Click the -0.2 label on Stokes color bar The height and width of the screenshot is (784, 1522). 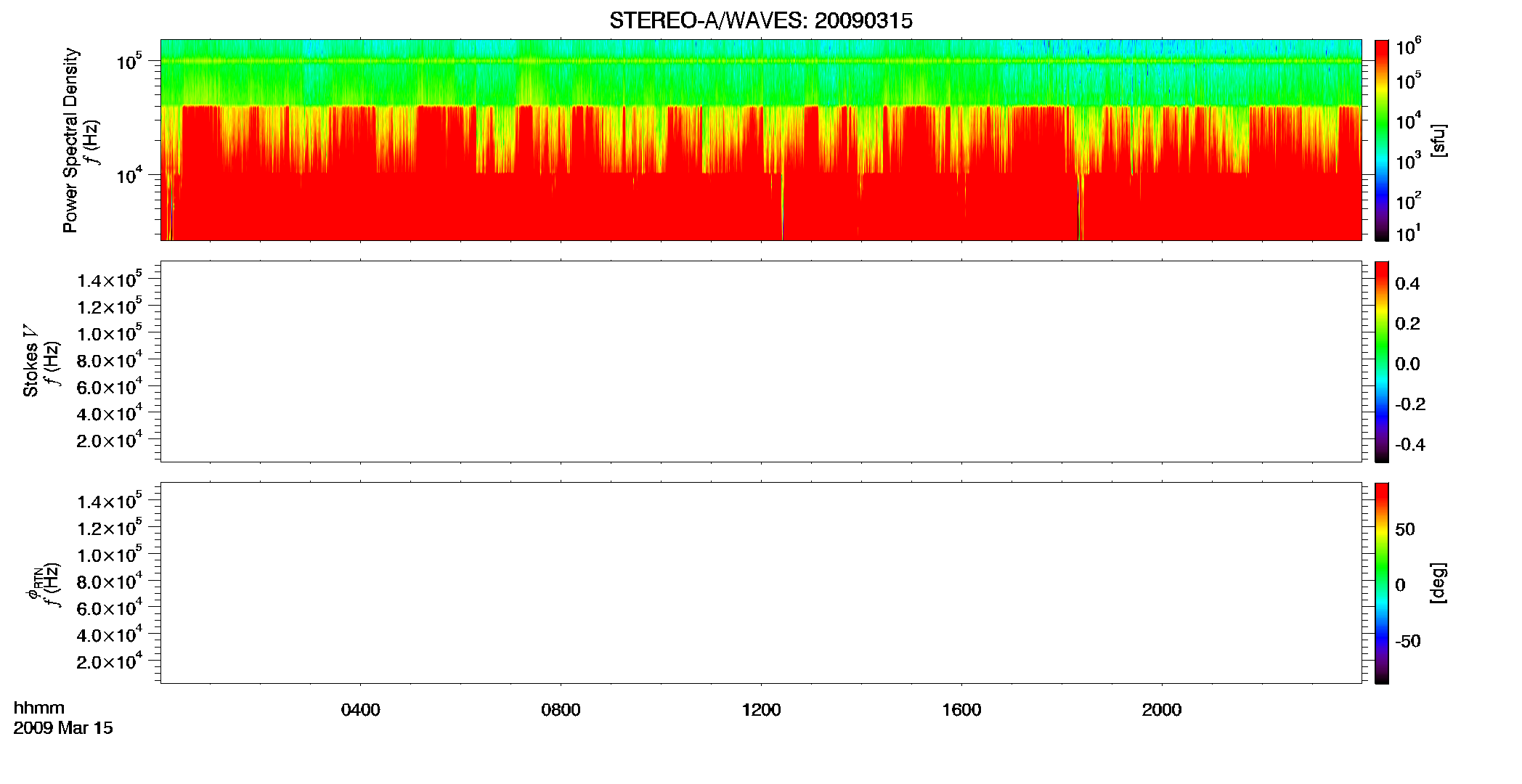[1410, 404]
